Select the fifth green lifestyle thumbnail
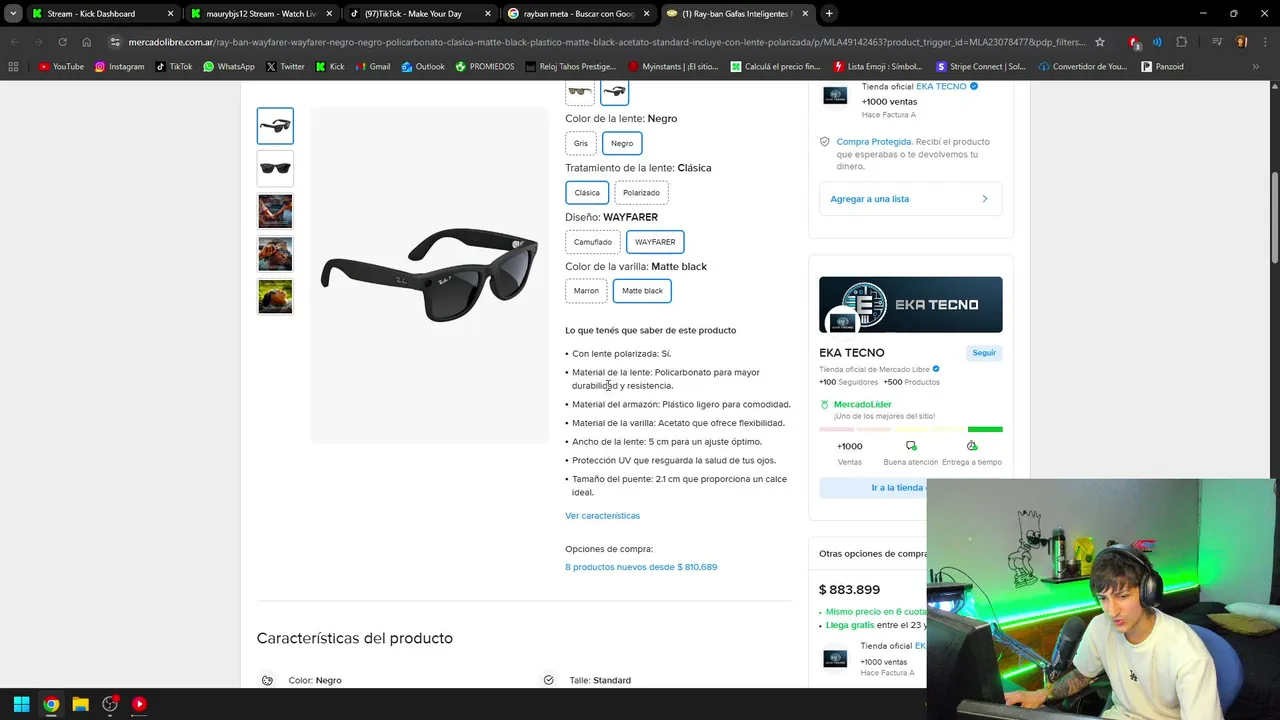 [x=275, y=297]
